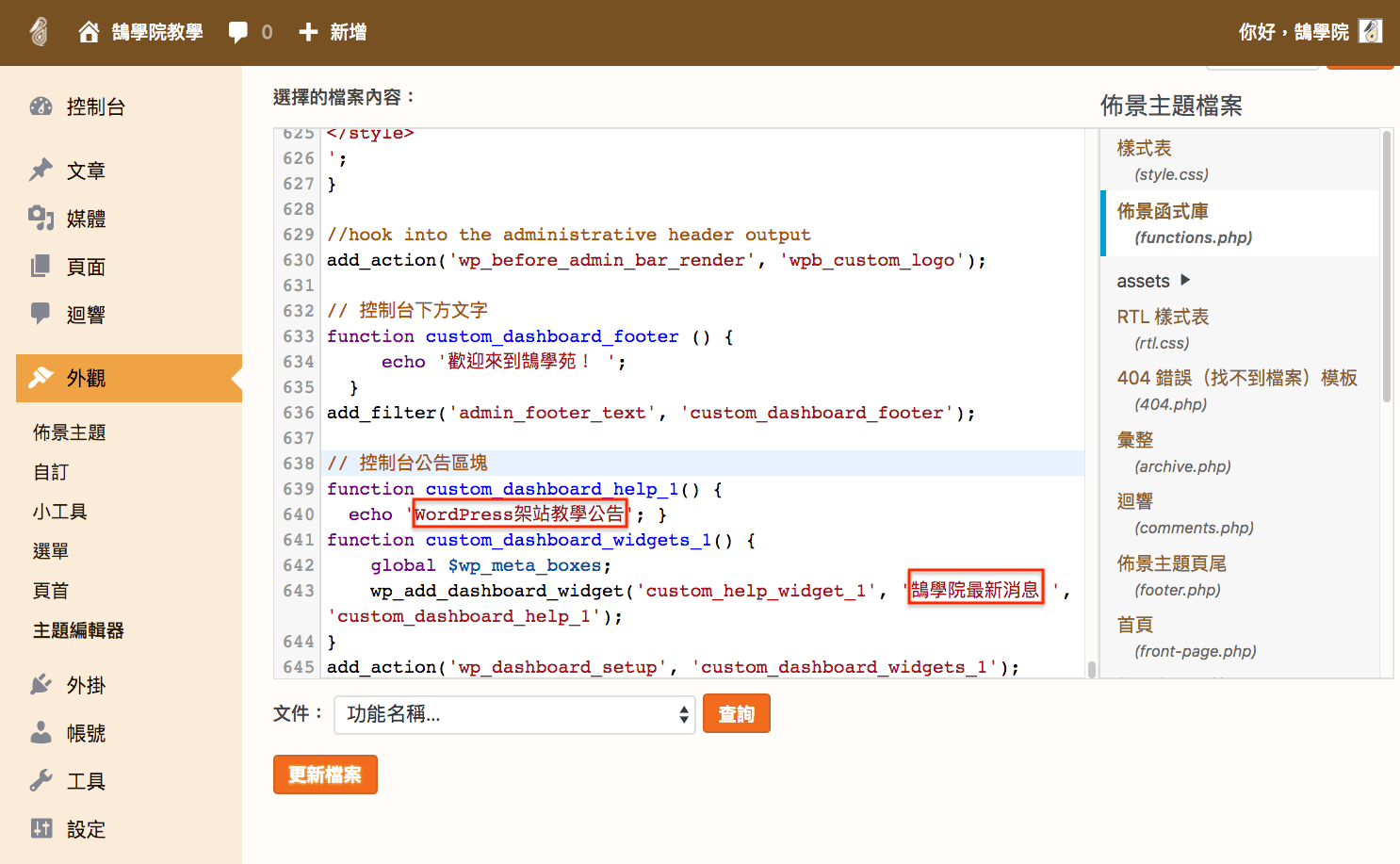
Task: Open the site logo icon in admin bar
Action: pos(39,32)
